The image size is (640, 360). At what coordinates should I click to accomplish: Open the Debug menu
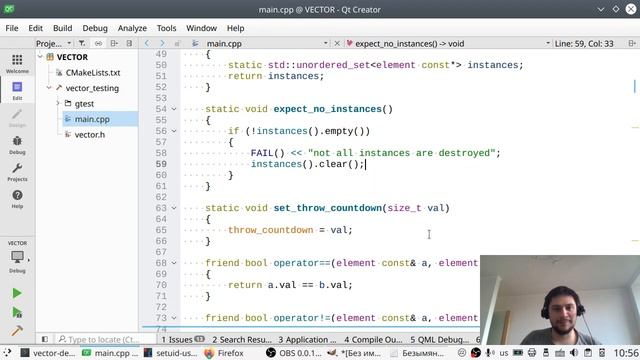click(95, 28)
